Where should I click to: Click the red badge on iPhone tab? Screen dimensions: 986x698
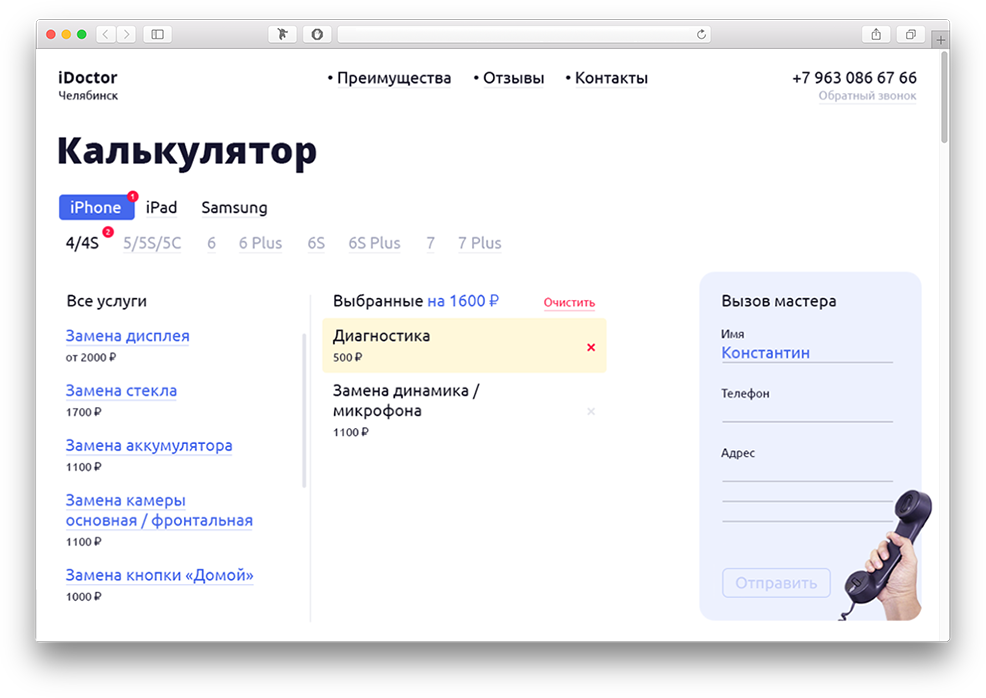[x=133, y=196]
